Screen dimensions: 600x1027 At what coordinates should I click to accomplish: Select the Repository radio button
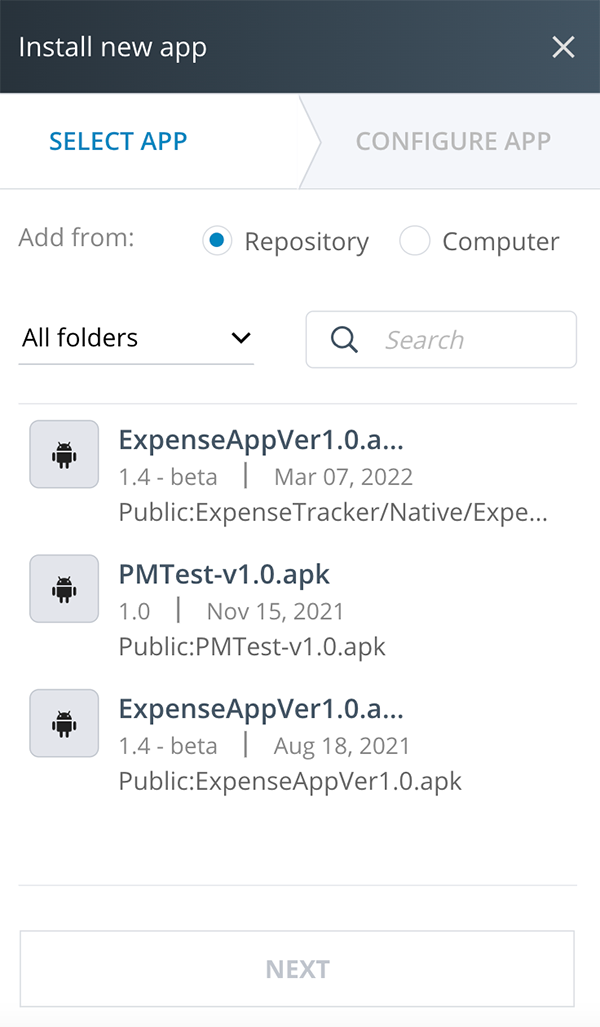point(217,241)
